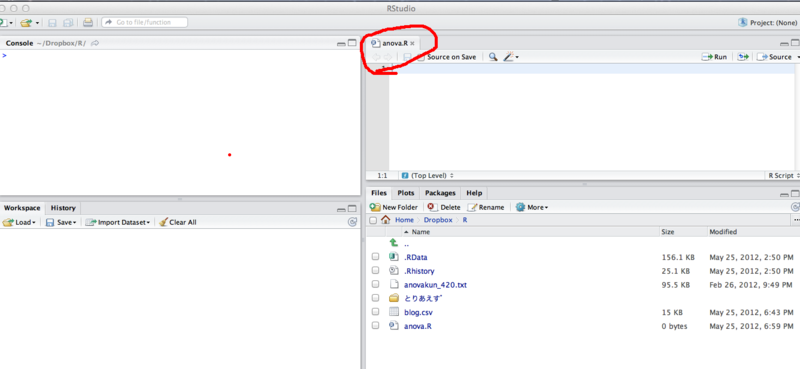Sort files by Modified column header

click(723, 232)
